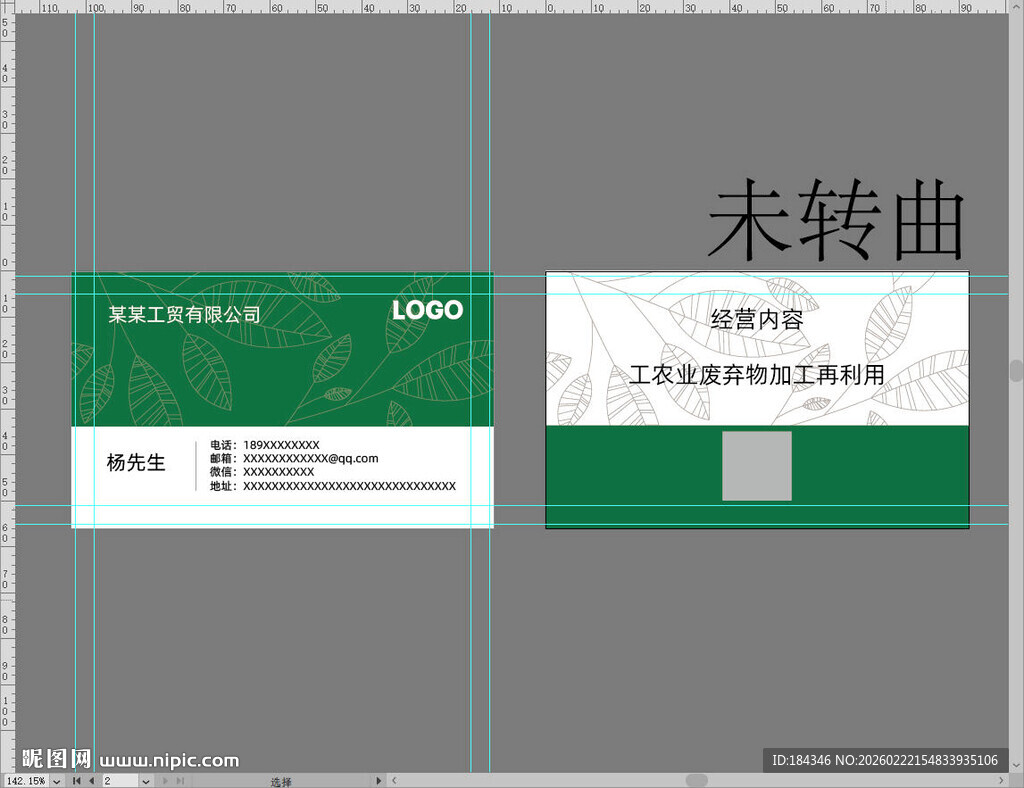Click the status bar overflow arrow
Screen dimensions: 1024x788
377,780
